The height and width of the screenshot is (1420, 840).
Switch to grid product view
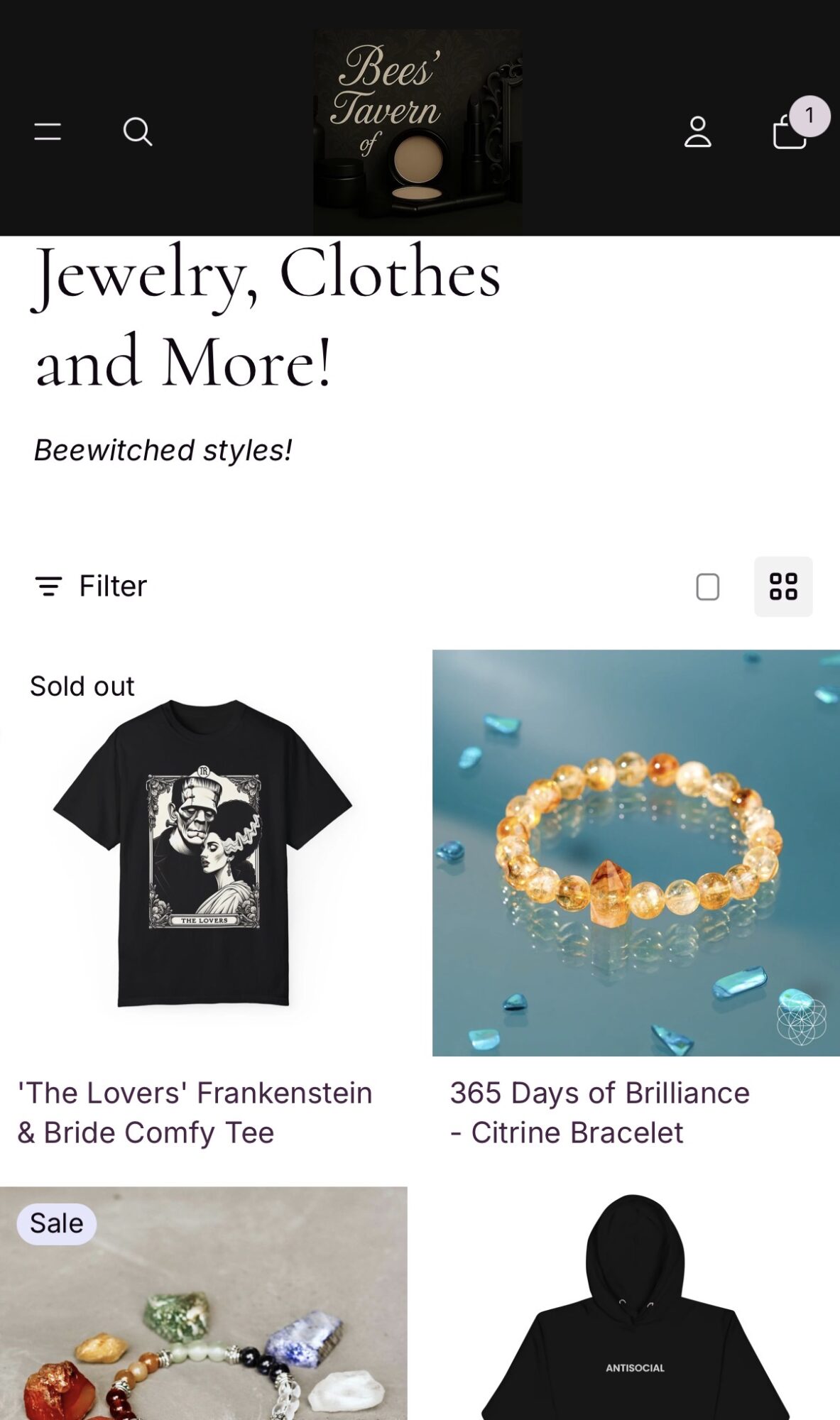(783, 587)
